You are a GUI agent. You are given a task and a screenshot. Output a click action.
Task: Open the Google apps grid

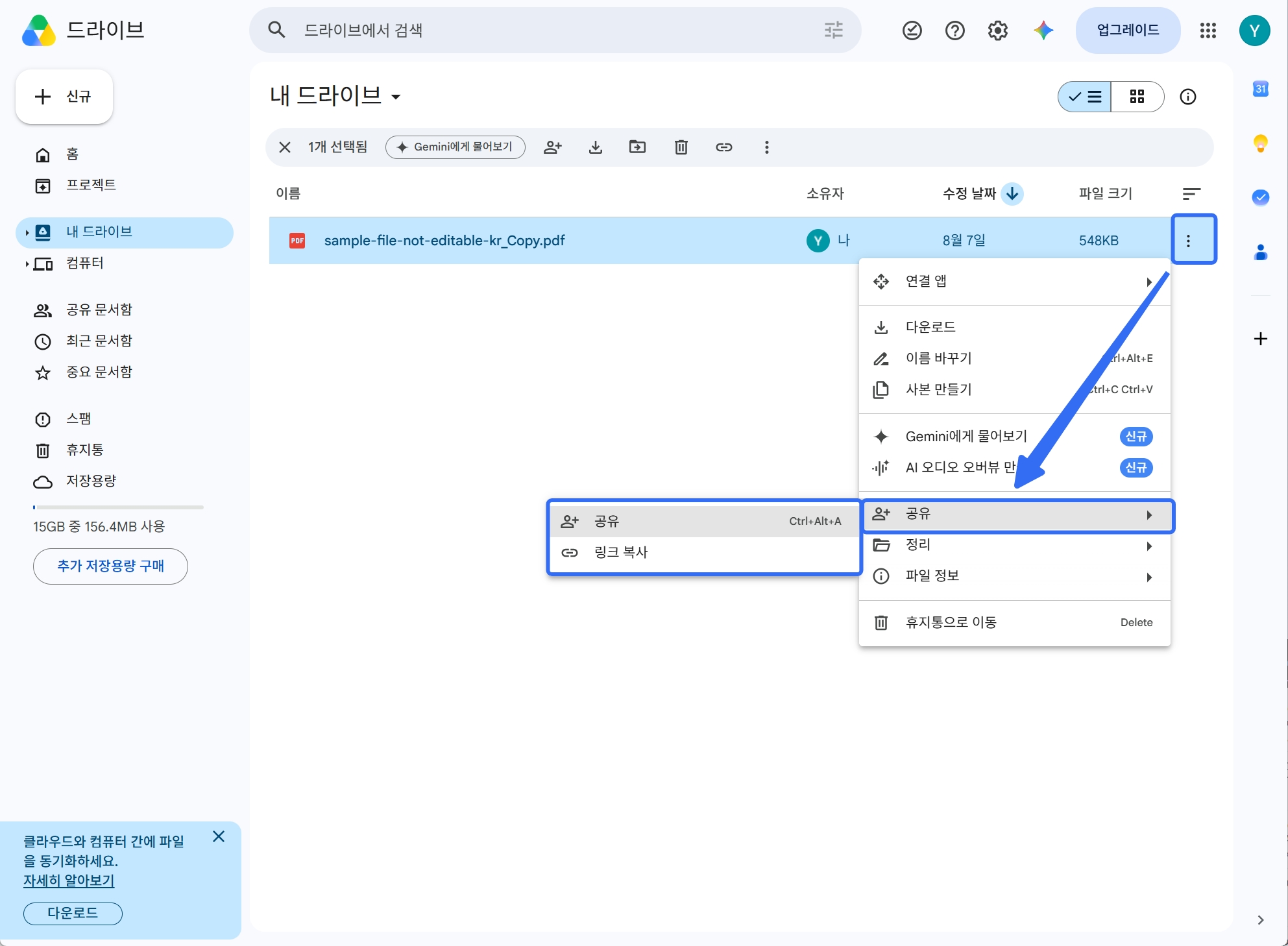[1208, 30]
